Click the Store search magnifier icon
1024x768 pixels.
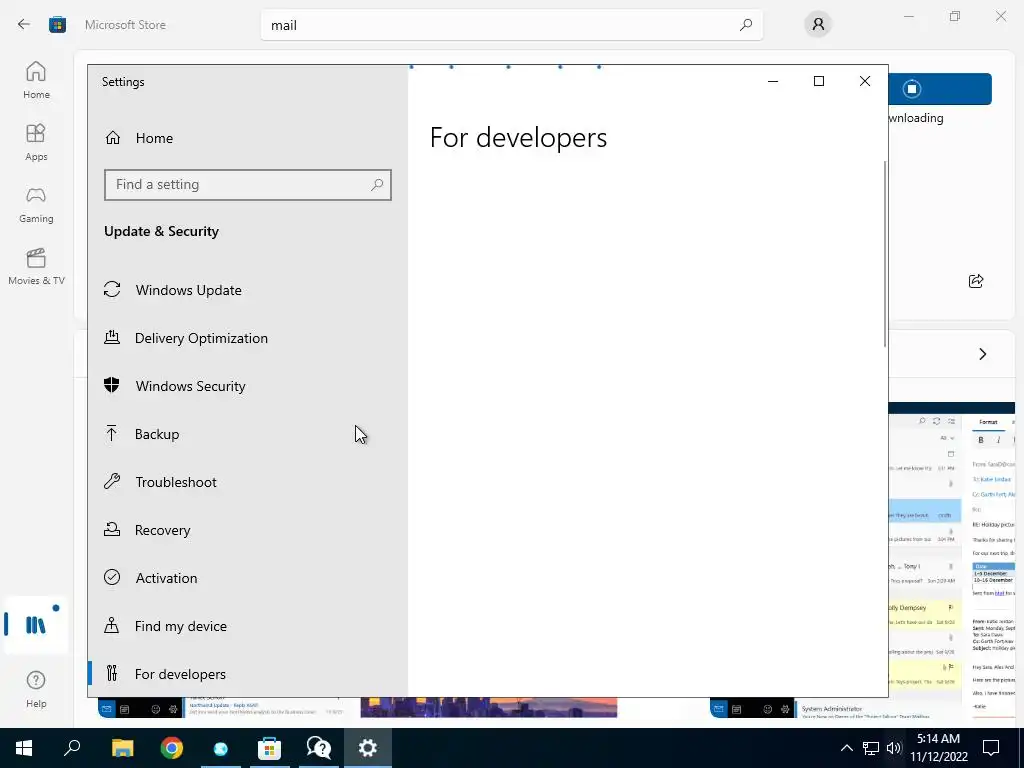pyautogui.click(x=746, y=25)
